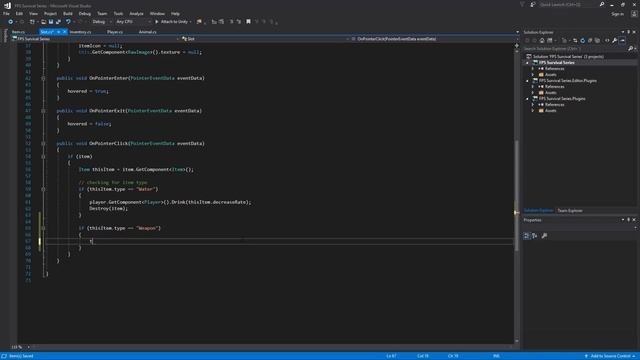This screenshot has height=360, width=640.
Task: Expand Assets under FPS Survival Series
Action: click(x=533, y=75)
